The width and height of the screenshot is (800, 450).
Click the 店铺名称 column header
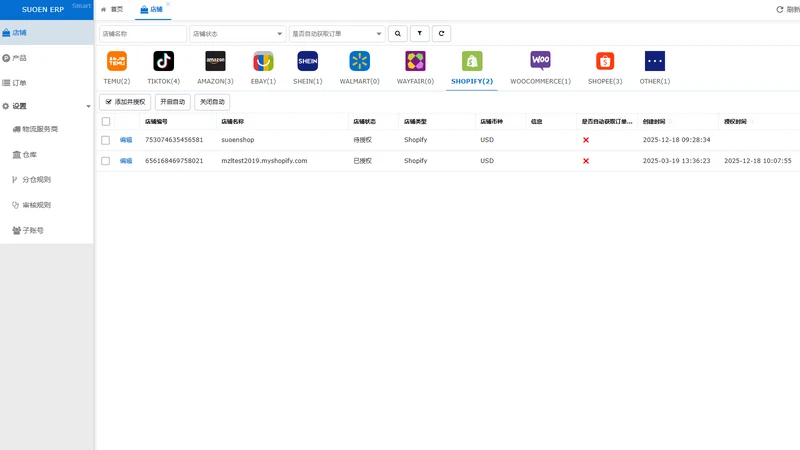(233, 121)
